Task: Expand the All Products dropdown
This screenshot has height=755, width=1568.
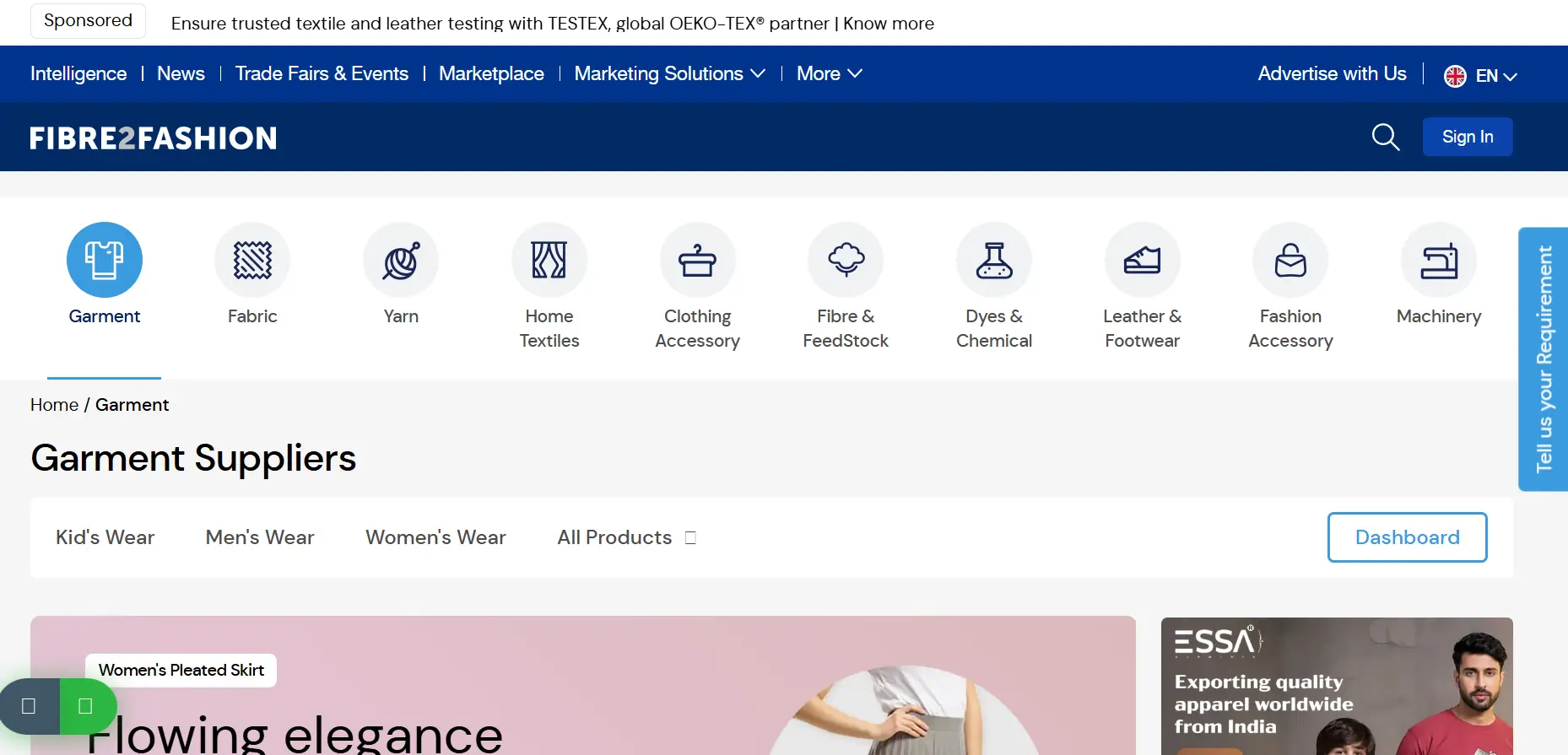Action: pyautogui.click(x=627, y=537)
